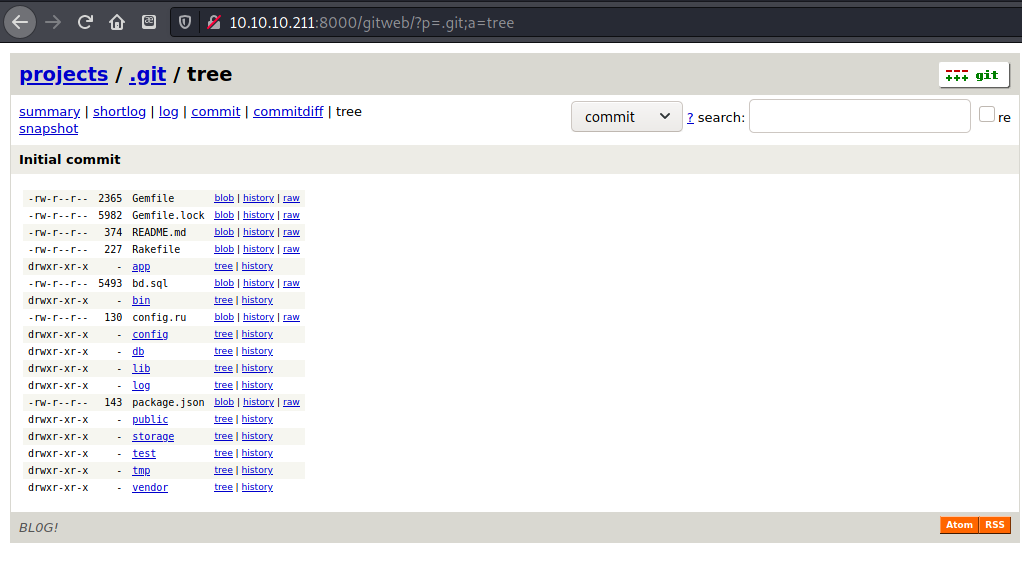Focus the search text field

coord(860,116)
